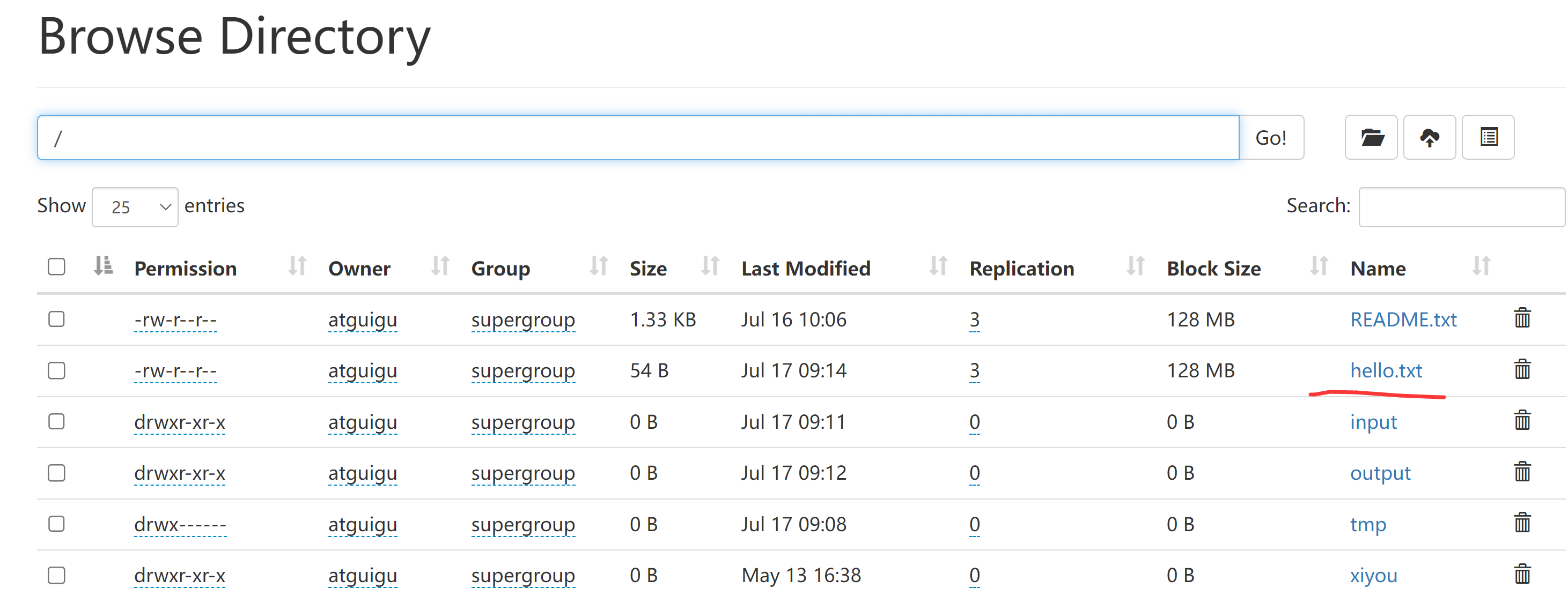Open the Show entries dropdown set to 25

coord(135,207)
